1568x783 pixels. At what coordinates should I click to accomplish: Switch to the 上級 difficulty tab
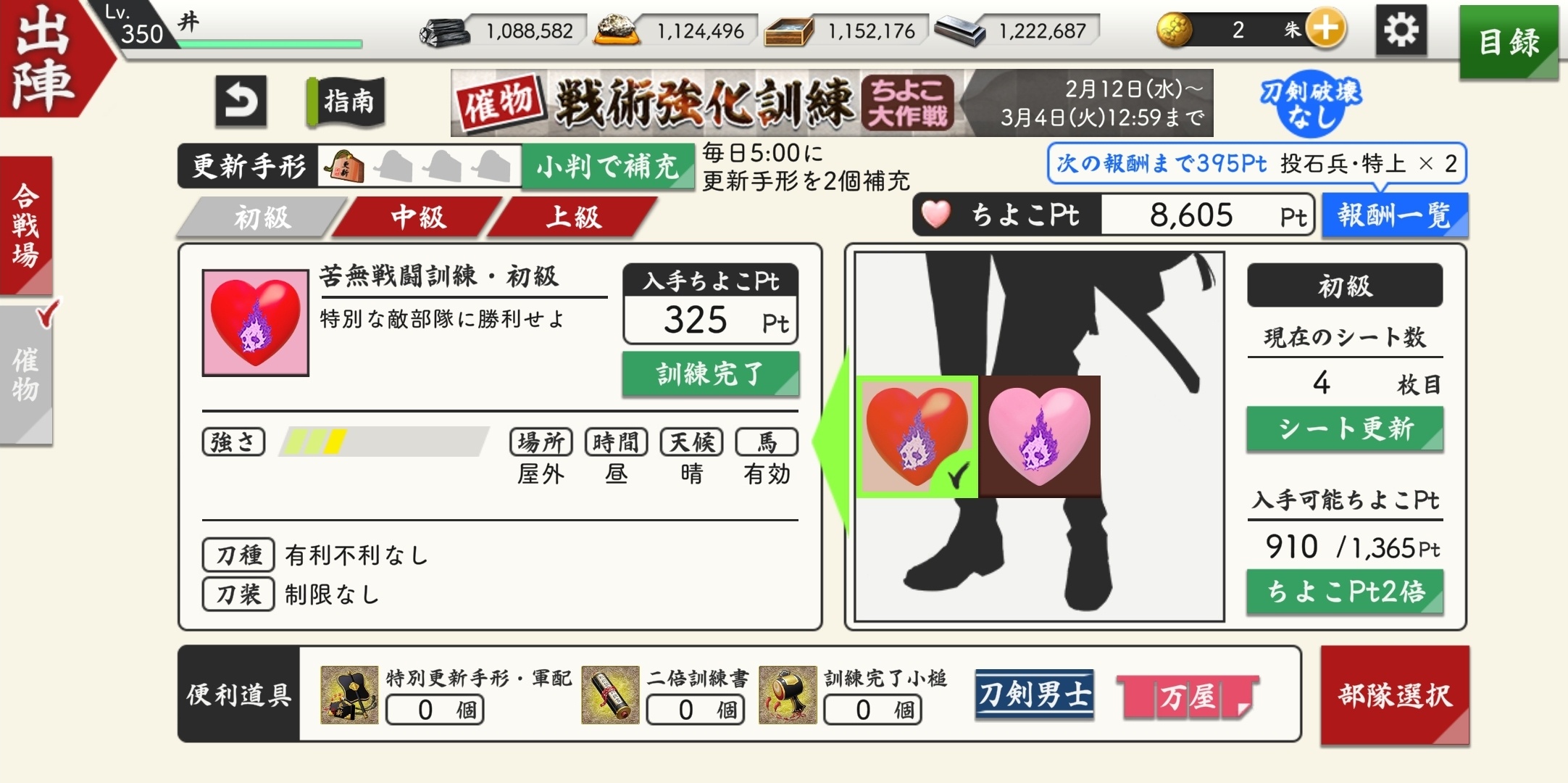point(573,217)
